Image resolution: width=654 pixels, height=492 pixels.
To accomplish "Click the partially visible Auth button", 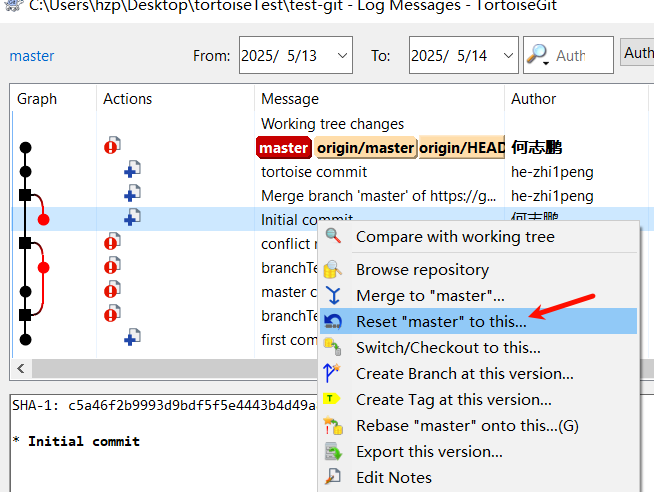I will [x=637, y=53].
